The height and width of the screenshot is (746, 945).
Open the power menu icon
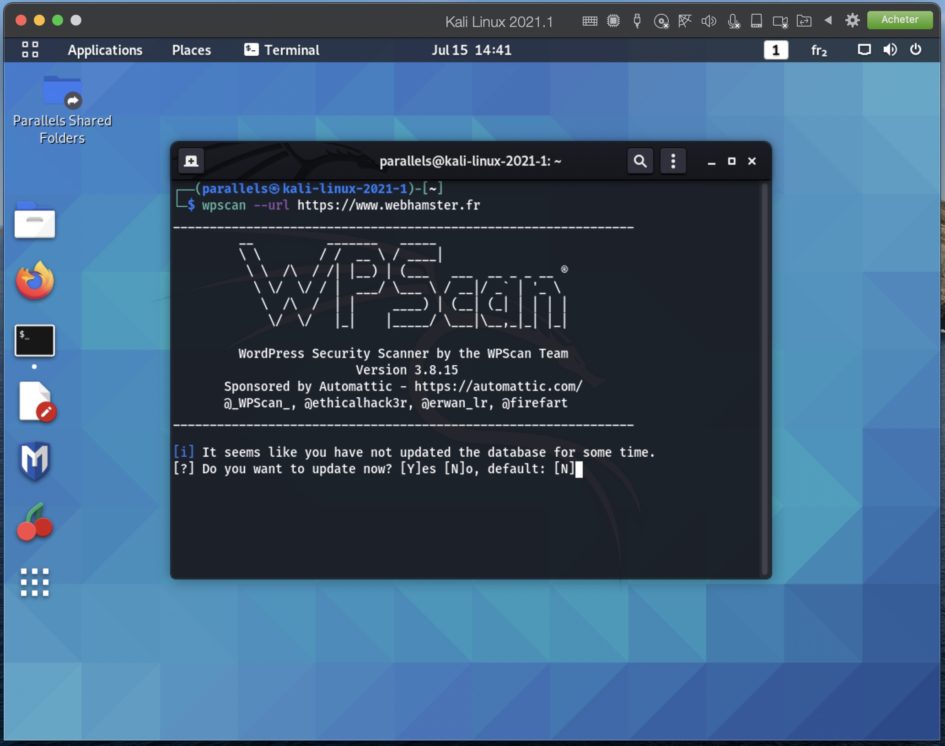tap(915, 49)
